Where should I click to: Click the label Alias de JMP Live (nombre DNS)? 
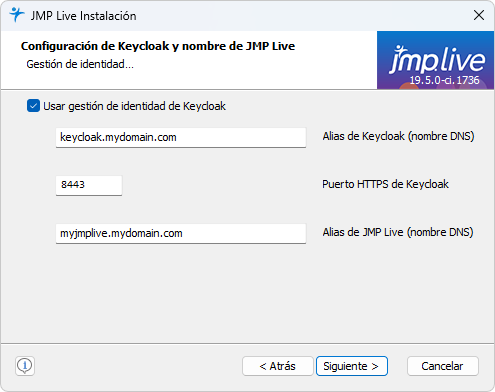coord(398,232)
